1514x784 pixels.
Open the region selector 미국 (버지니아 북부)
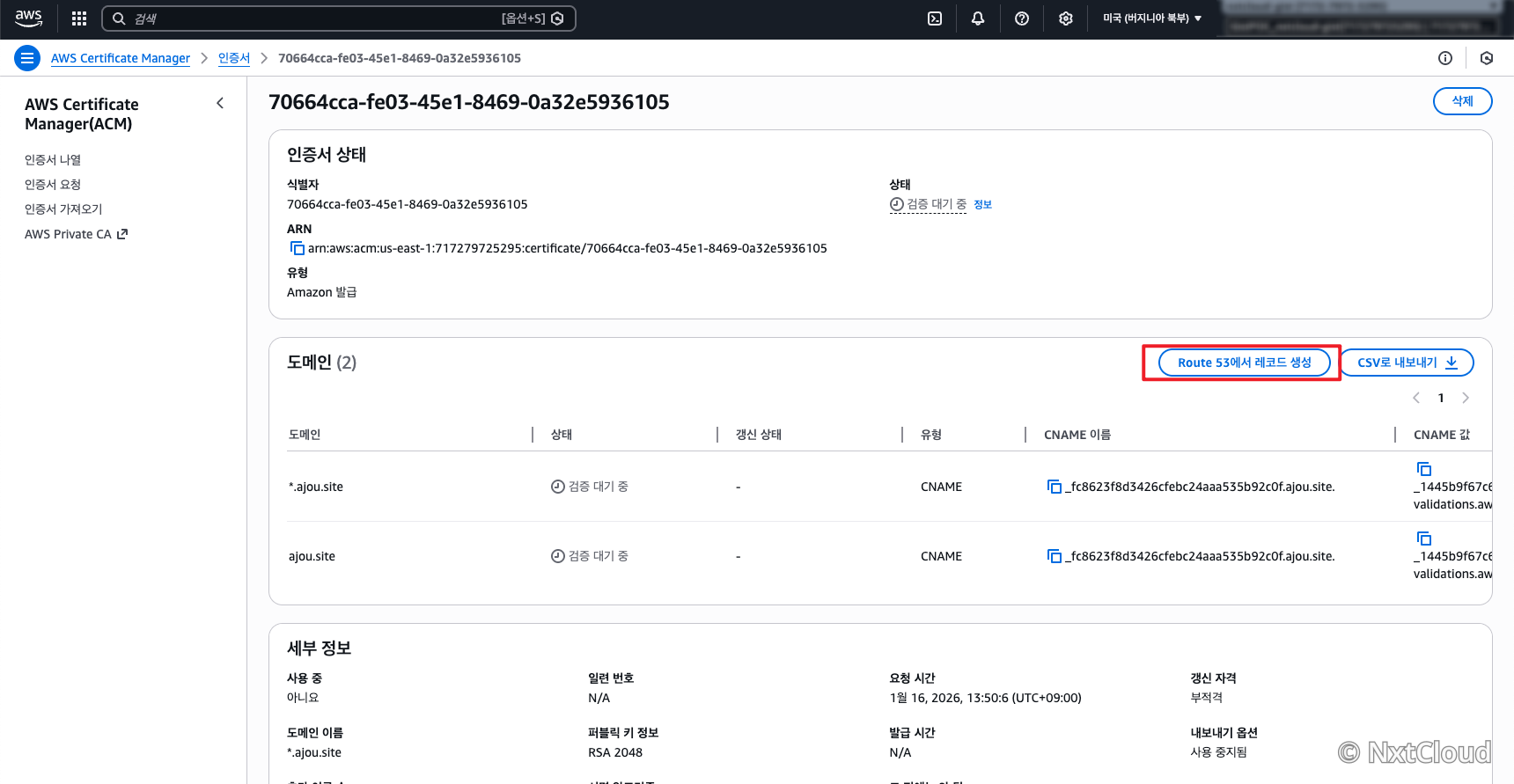tap(1152, 18)
